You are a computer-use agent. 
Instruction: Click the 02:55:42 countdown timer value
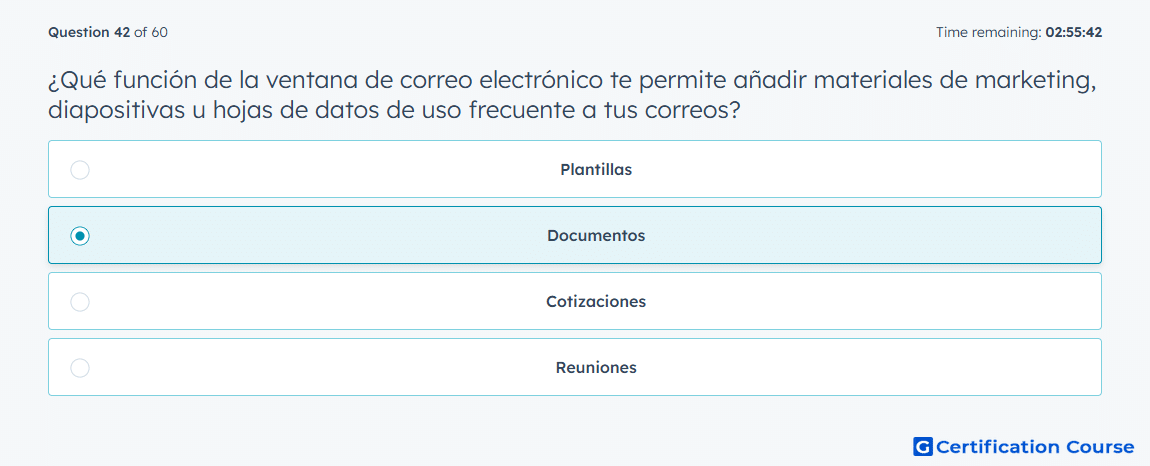click(1074, 32)
